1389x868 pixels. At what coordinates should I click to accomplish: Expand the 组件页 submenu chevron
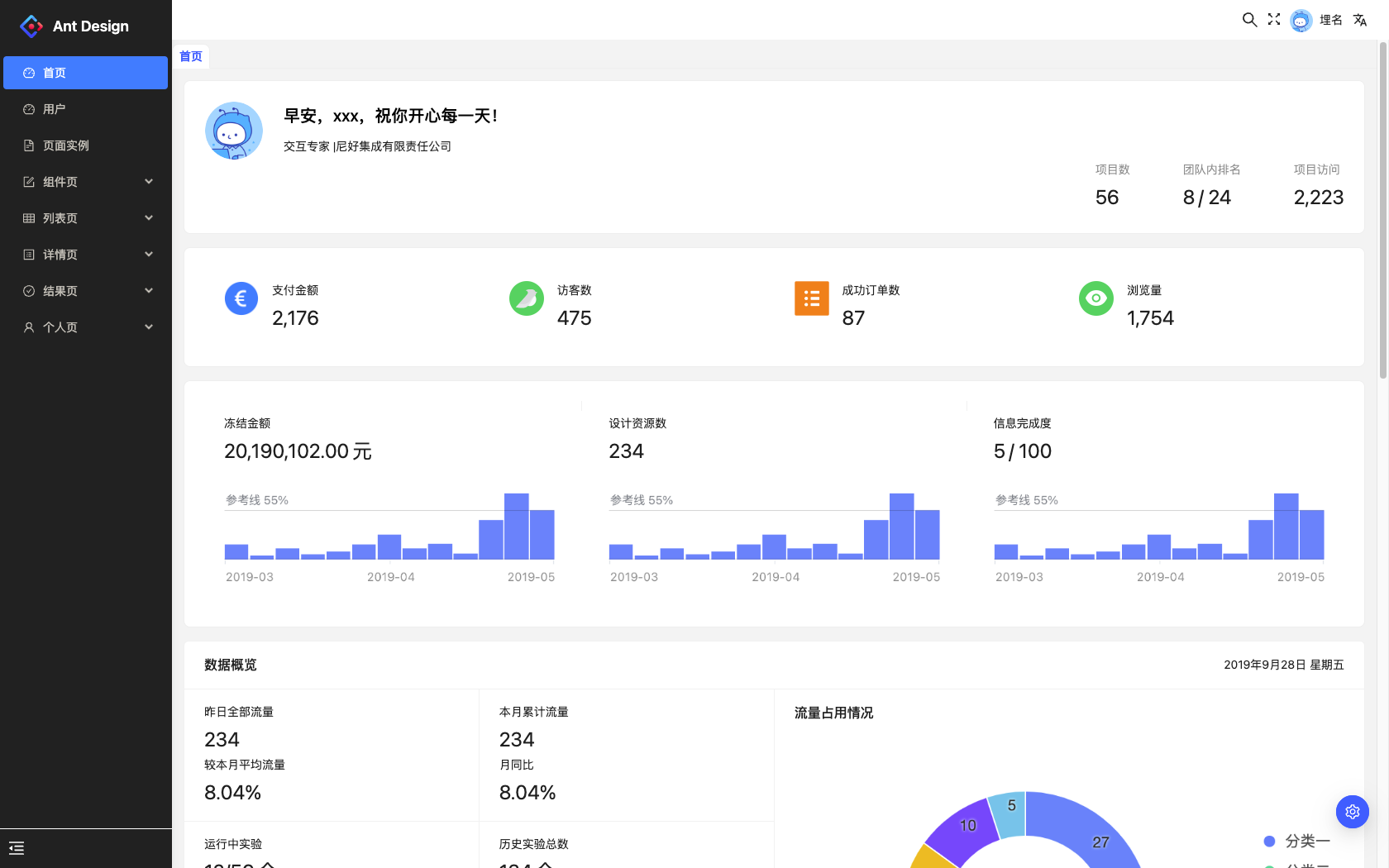[x=149, y=182]
